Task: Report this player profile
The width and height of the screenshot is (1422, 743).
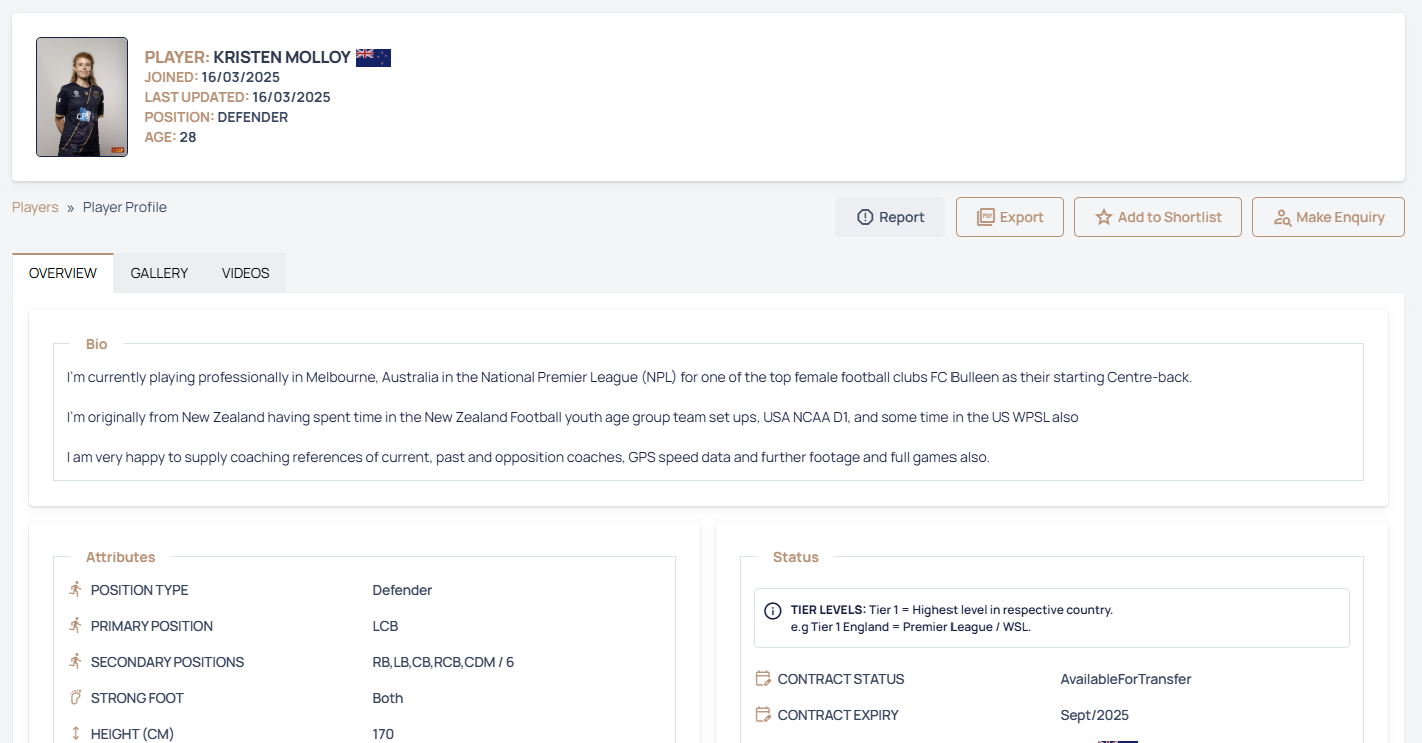Action: pyautogui.click(x=890, y=217)
